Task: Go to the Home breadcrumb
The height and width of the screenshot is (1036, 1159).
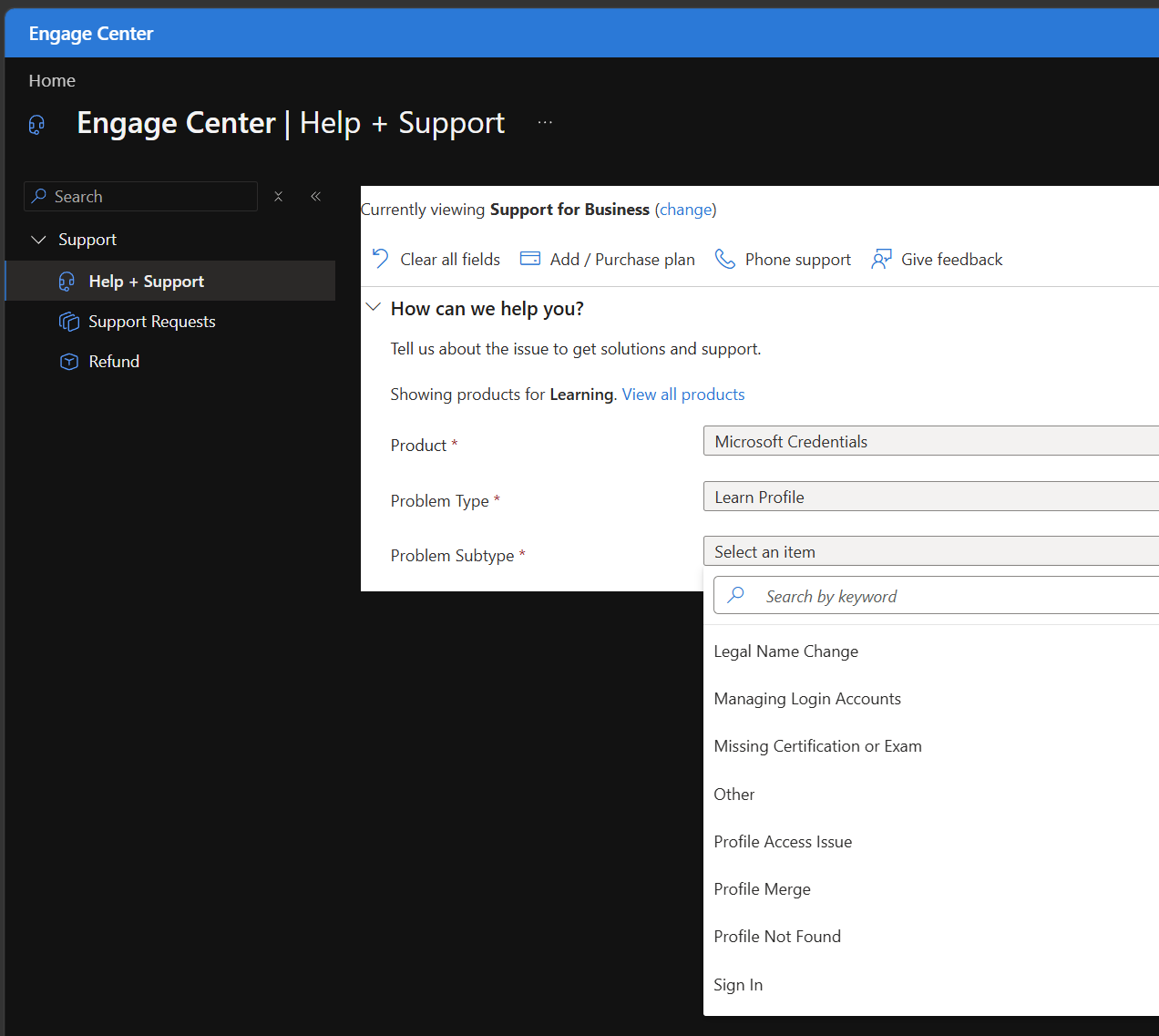Action: click(52, 80)
